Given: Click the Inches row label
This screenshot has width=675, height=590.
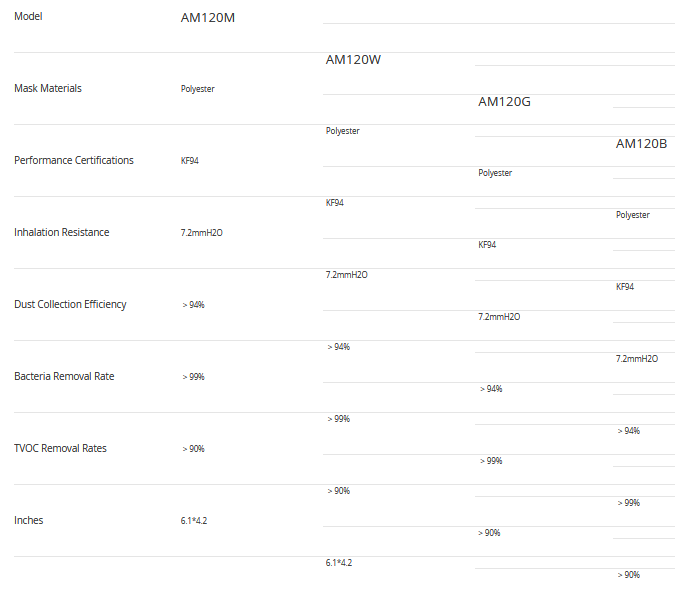Looking at the screenshot, I should tap(29, 520).
